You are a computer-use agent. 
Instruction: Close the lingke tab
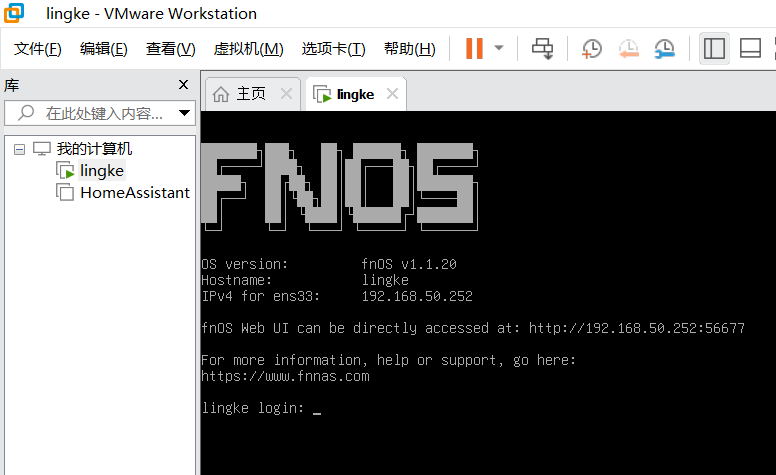tap(392, 93)
